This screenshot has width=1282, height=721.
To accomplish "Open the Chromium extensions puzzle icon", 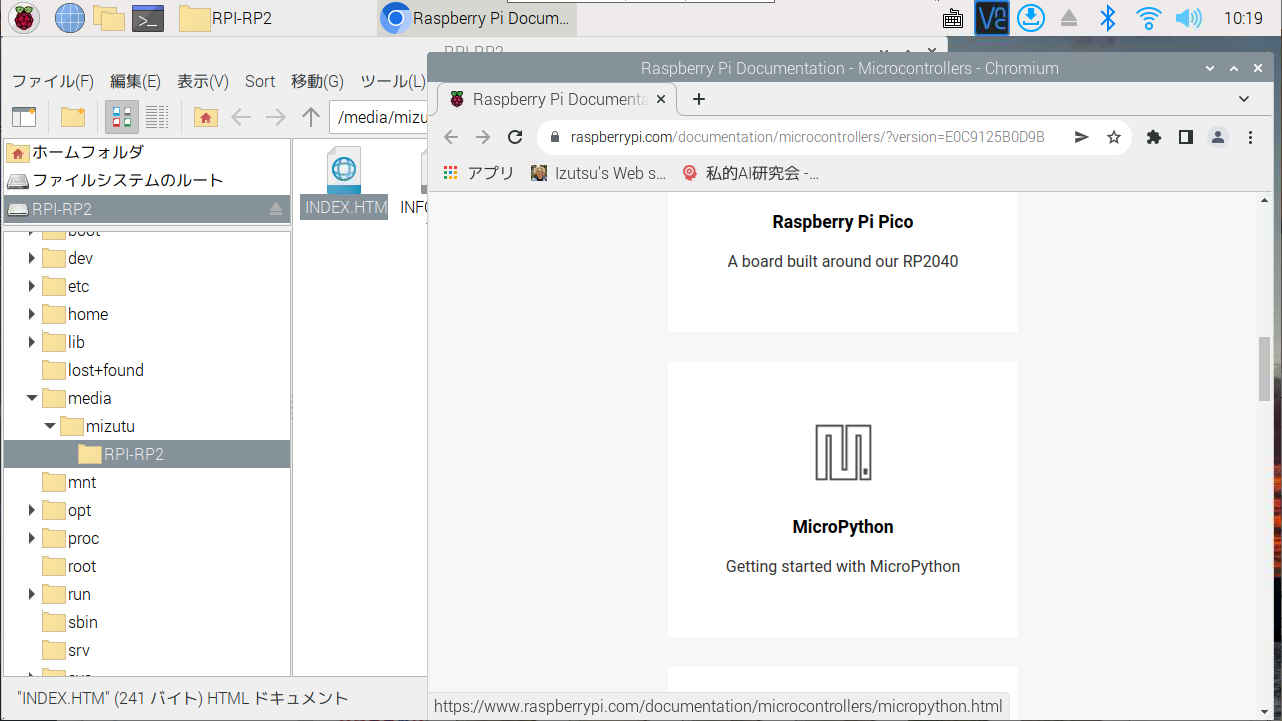I will click(x=1153, y=137).
